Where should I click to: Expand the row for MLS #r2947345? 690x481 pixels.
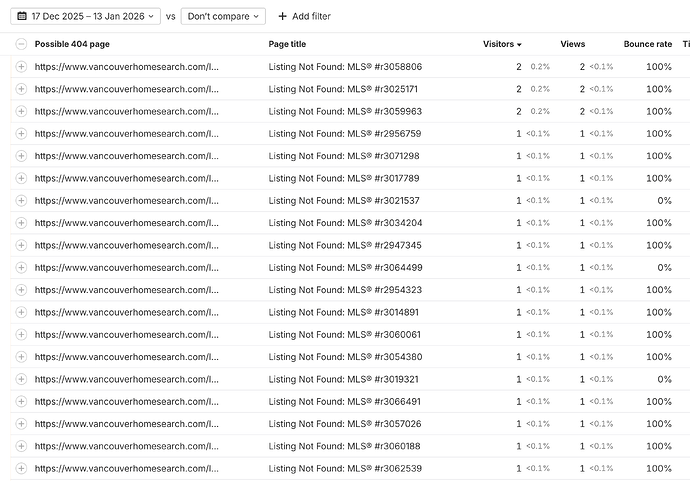coord(21,245)
